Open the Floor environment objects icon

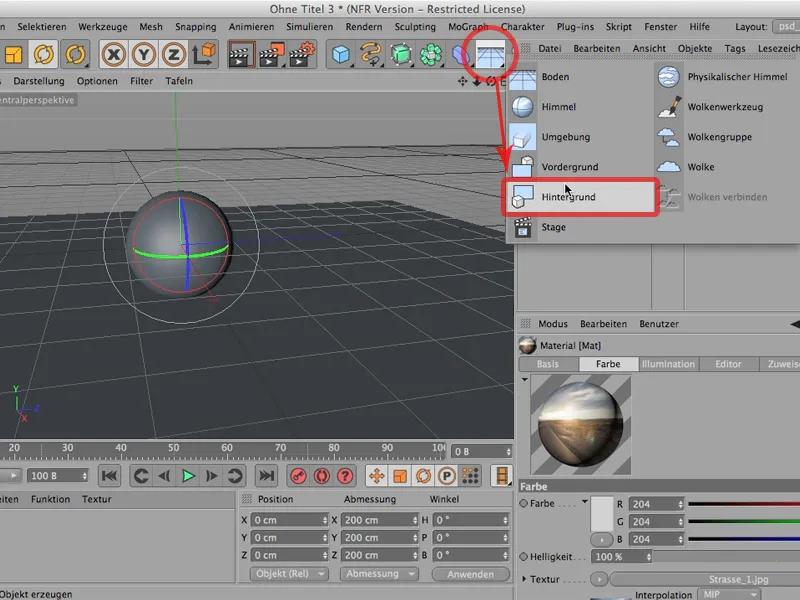pos(490,55)
